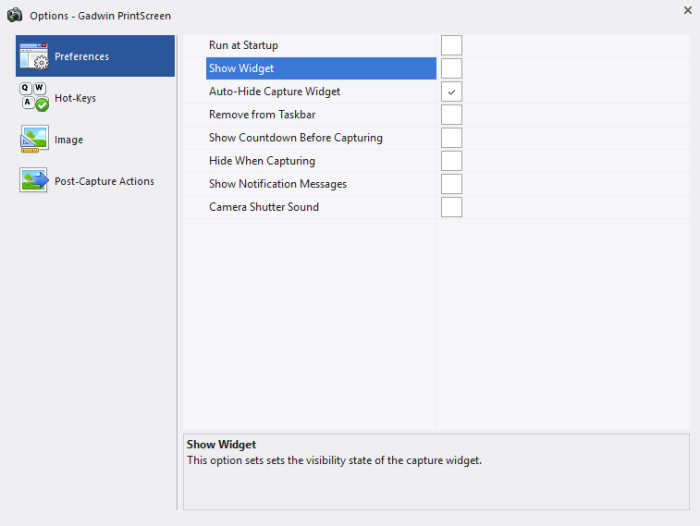The width and height of the screenshot is (700, 526).
Task: Click the bold Show Widget description heading
Action: pyautogui.click(x=221, y=445)
